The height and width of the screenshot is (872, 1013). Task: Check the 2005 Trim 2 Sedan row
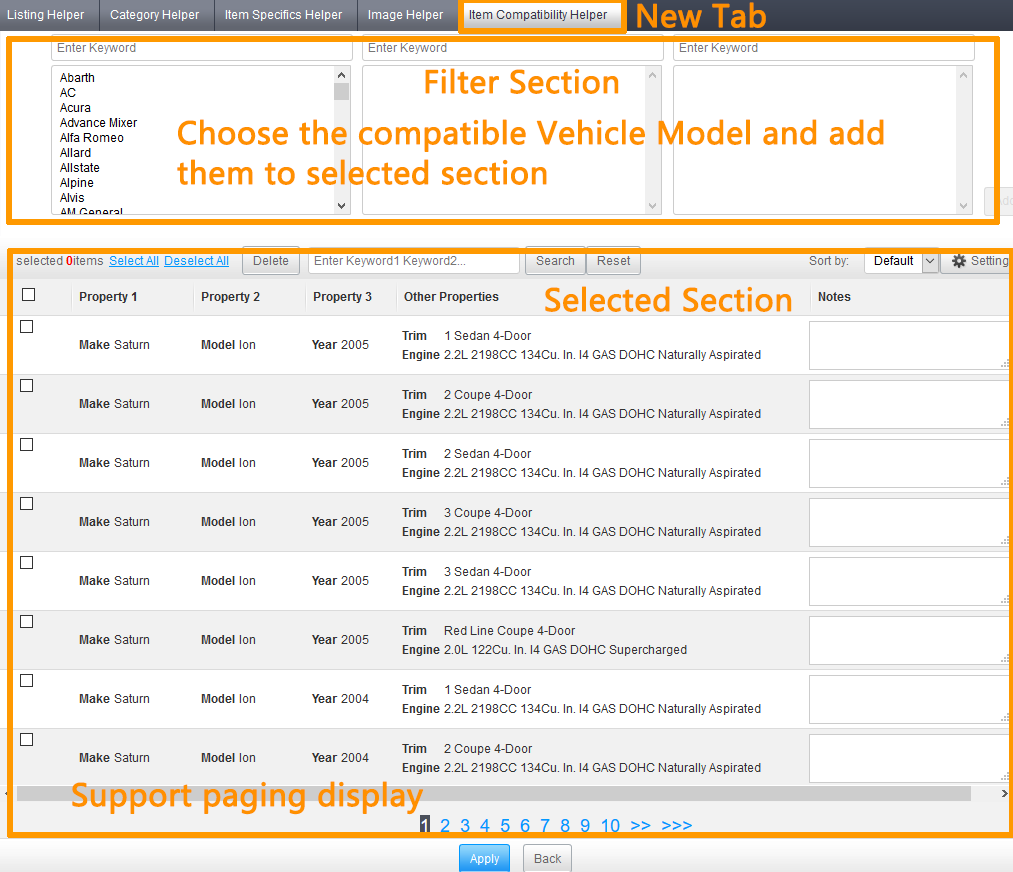pyautogui.click(x=26, y=444)
